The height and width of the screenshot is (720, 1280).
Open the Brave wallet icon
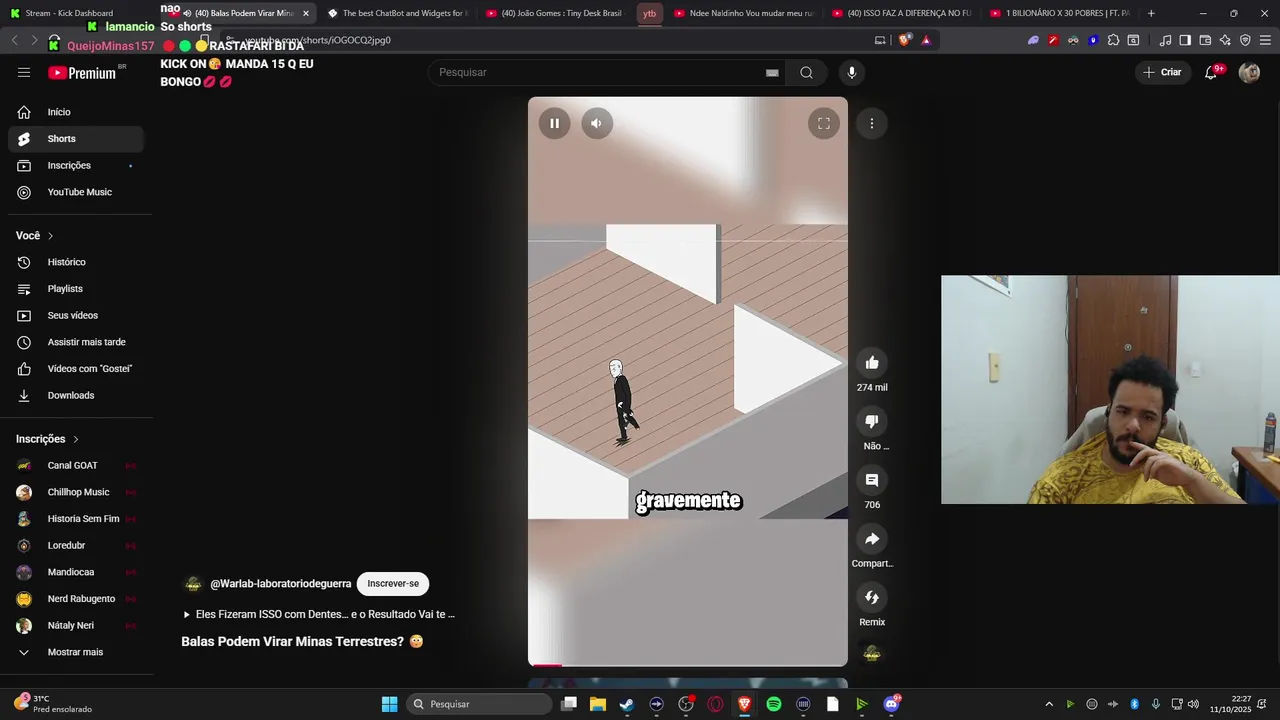[x=1205, y=40]
